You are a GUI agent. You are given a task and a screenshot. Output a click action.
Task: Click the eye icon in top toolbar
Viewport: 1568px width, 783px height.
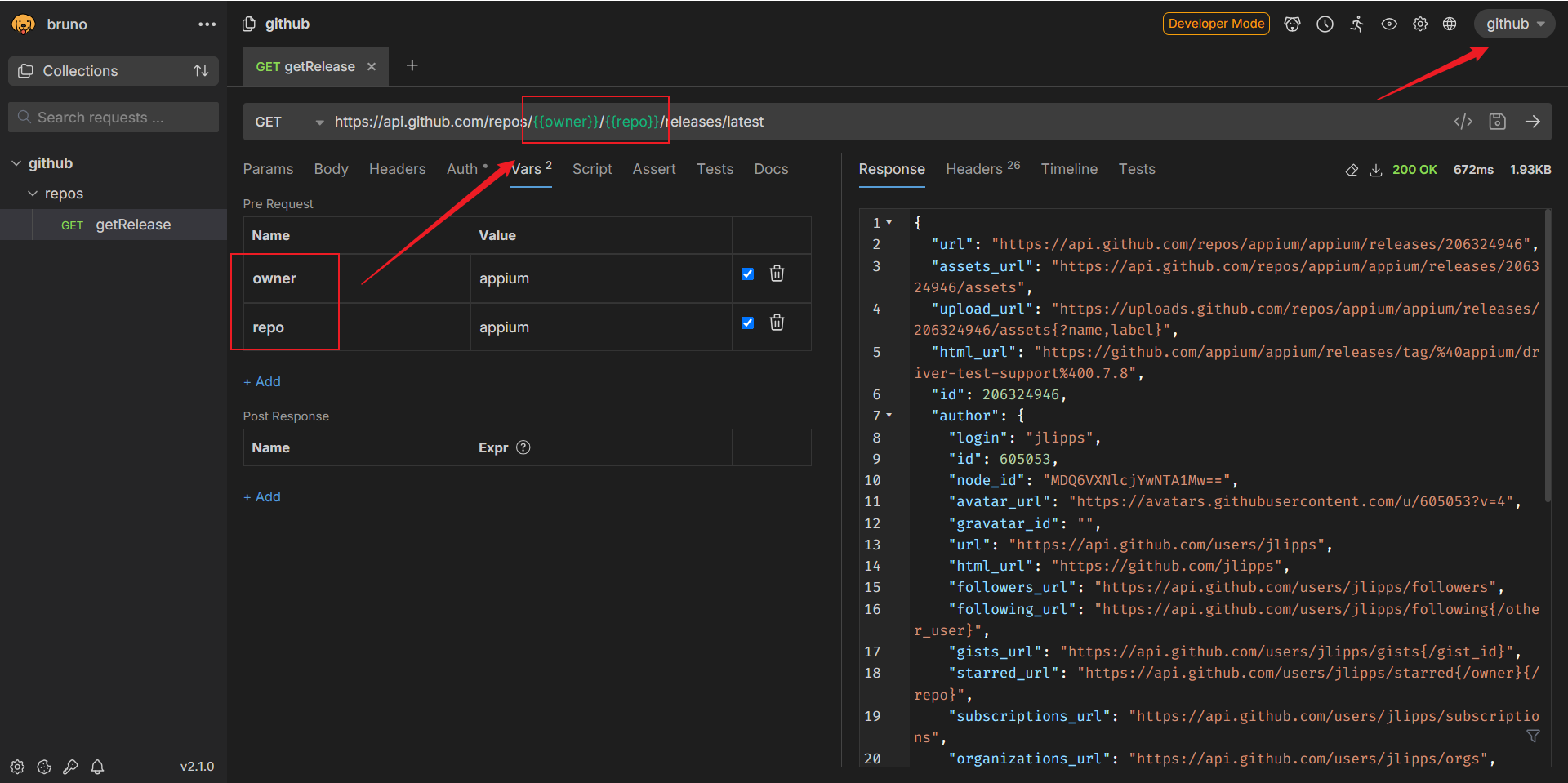point(1389,24)
